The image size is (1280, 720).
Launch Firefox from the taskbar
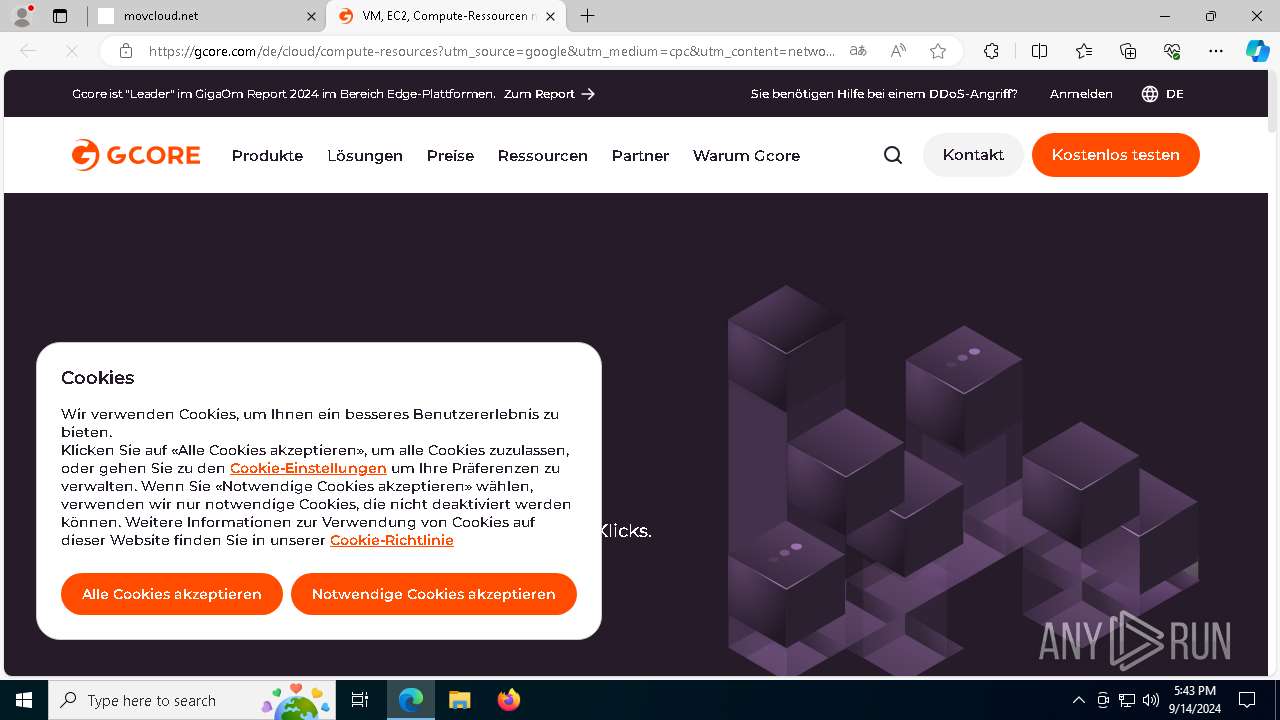509,700
